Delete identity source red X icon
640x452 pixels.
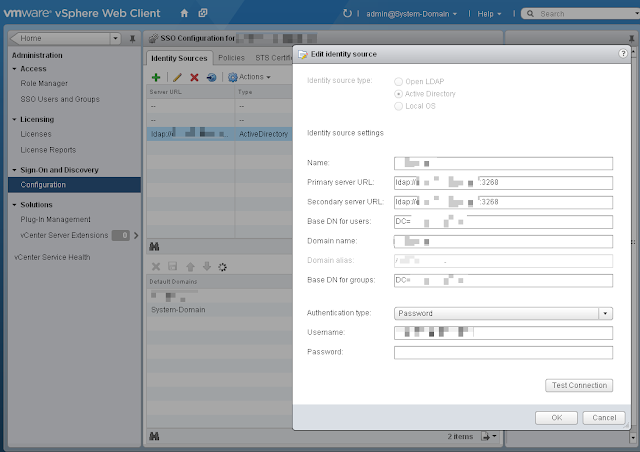[x=194, y=77]
